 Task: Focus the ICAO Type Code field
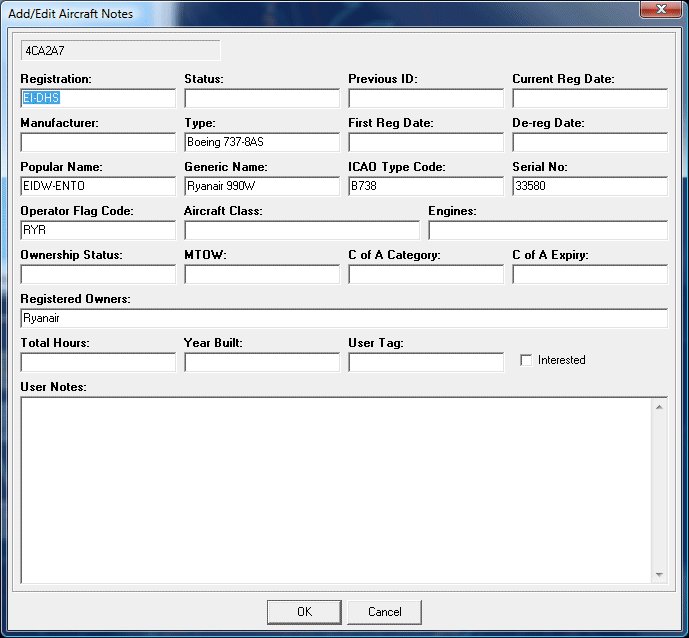tap(426, 186)
